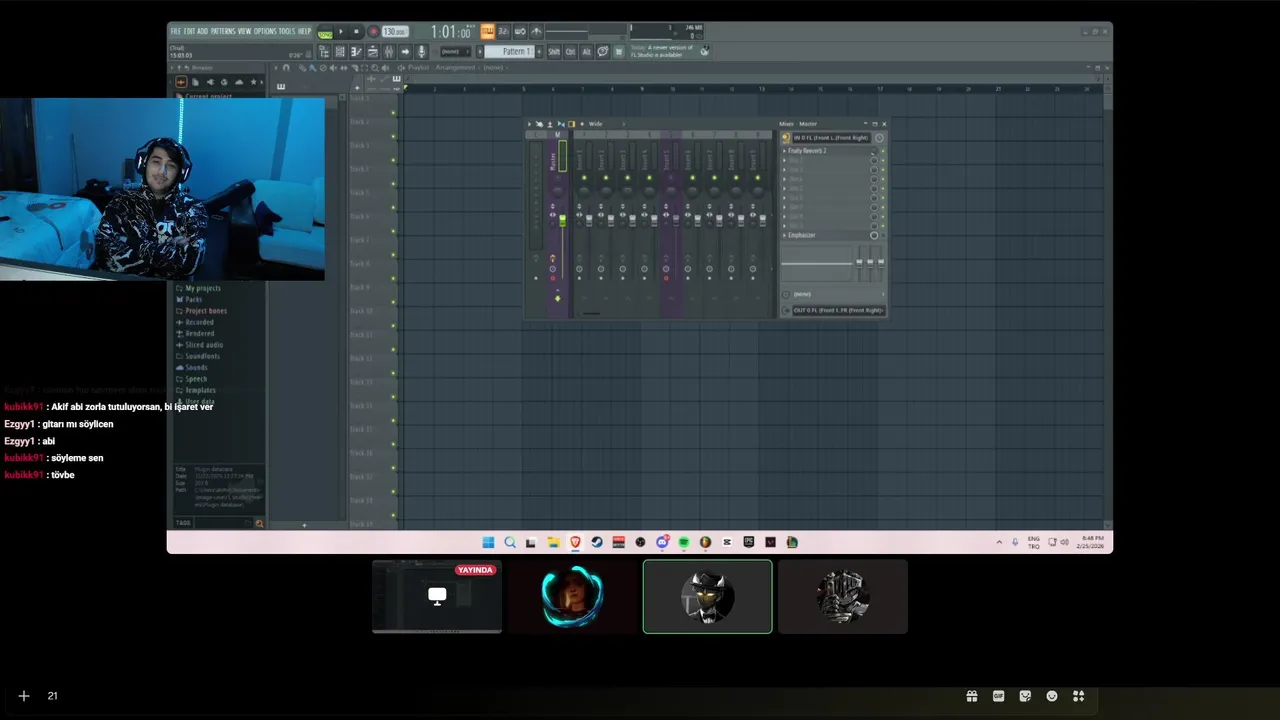The width and height of the screenshot is (1280, 720).
Task: Open the ADD menu
Action: (203, 31)
